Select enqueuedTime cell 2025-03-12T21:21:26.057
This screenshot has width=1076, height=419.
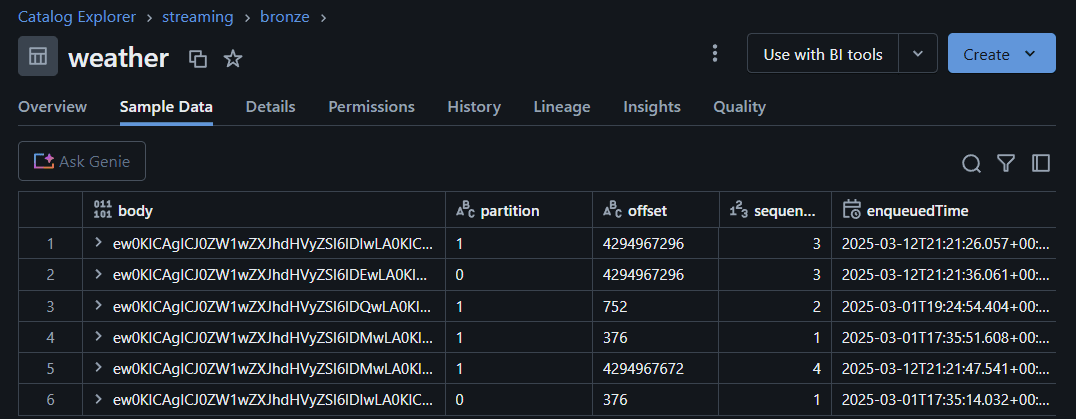pyautogui.click(x=944, y=243)
